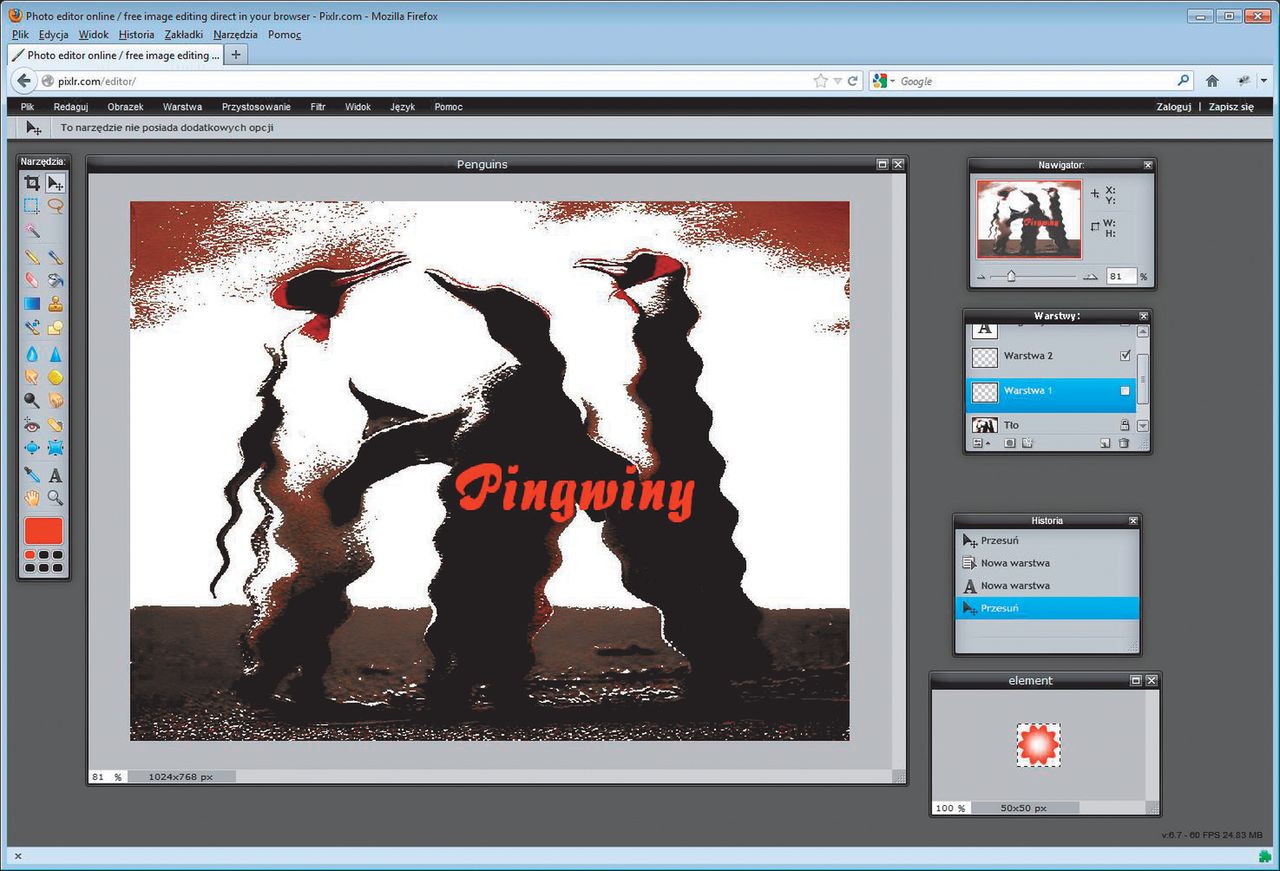Select the Gradient tool
The height and width of the screenshot is (871, 1280).
tap(32, 303)
